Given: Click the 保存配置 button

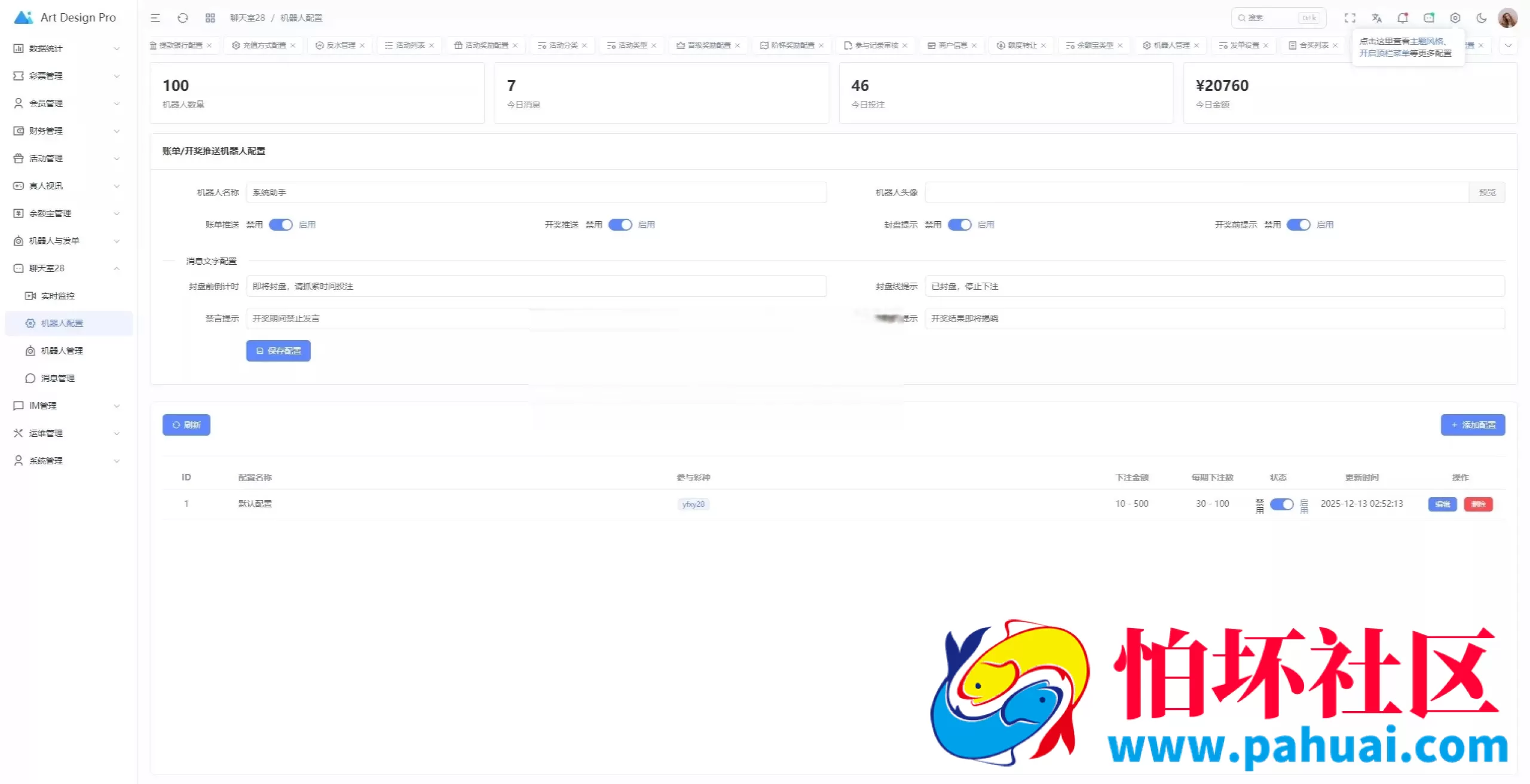Looking at the screenshot, I should 279,351.
